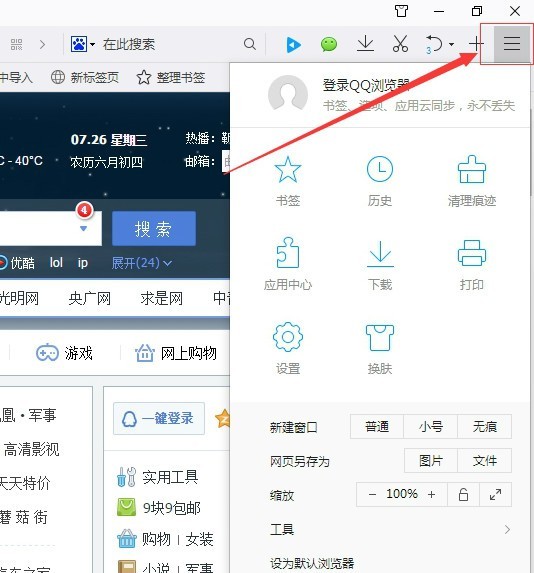Open the 网上购物 category tab
The height and width of the screenshot is (573, 534).
coord(175,353)
